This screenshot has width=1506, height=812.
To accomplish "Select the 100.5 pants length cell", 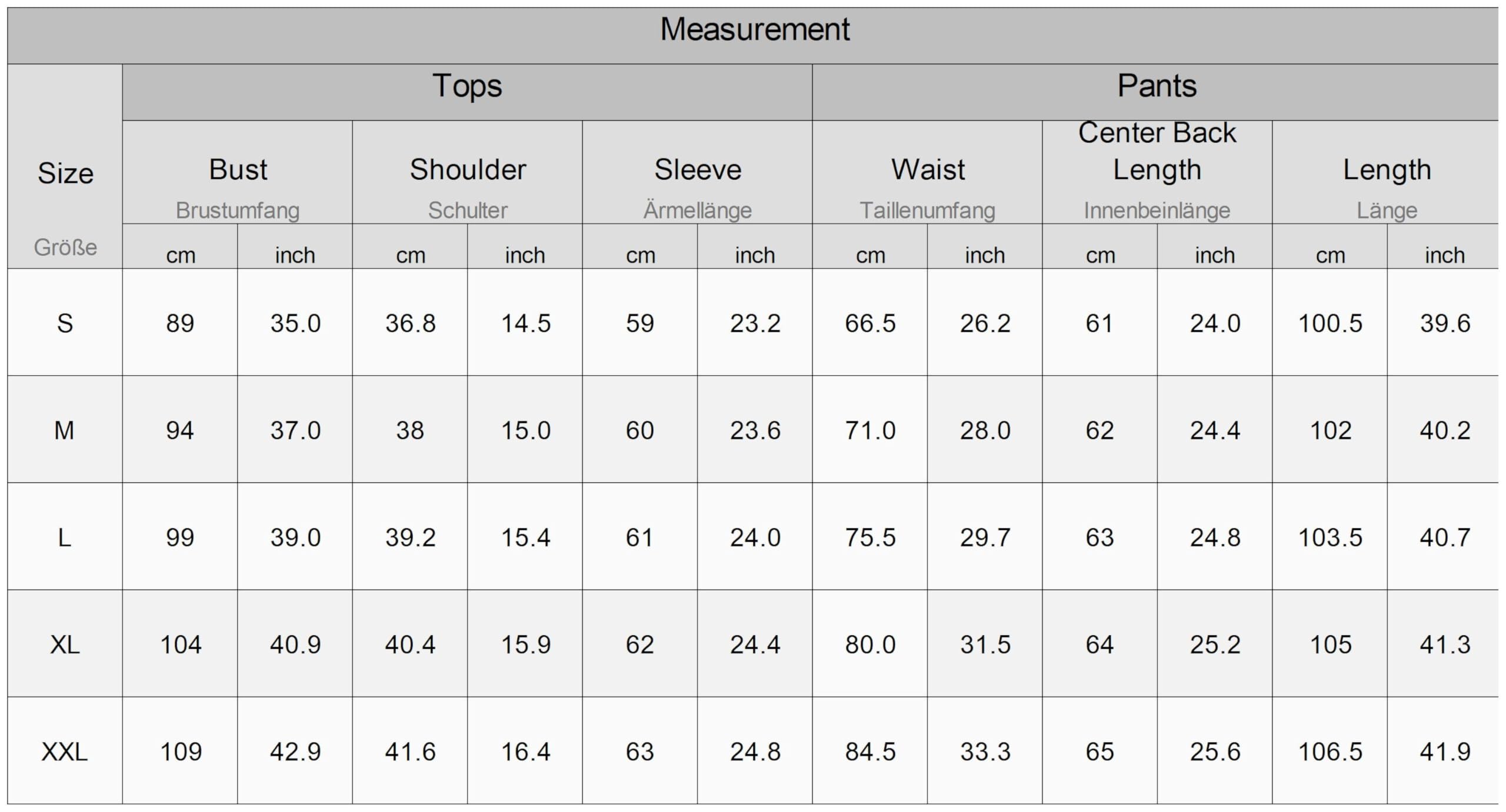I will click(1330, 323).
